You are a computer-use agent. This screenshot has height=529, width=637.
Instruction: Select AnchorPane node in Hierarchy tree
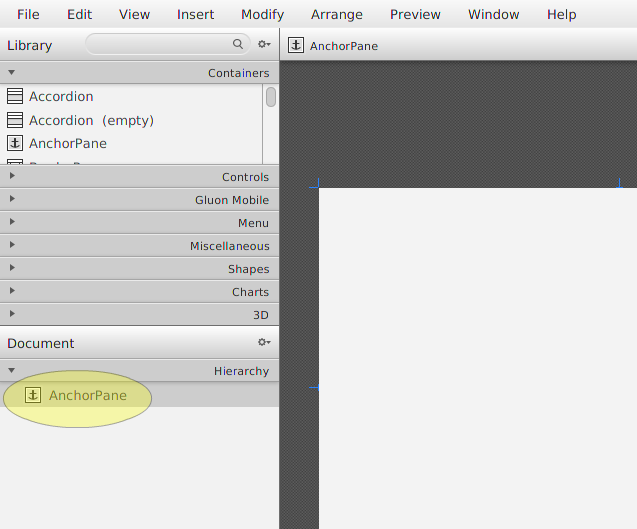(88, 395)
